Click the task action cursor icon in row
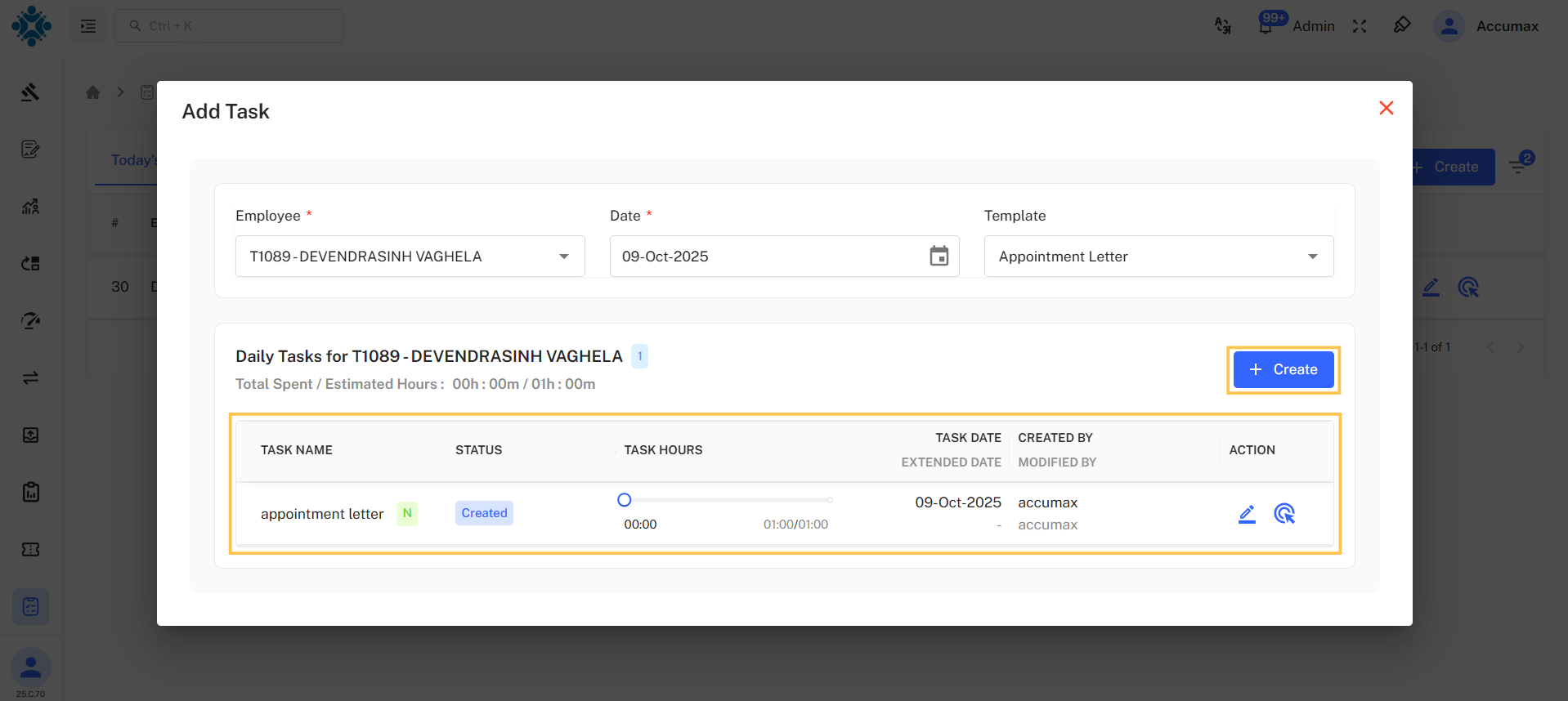Image resolution: width=1568 pixels, height=701 pixels. coord(1284,514)
